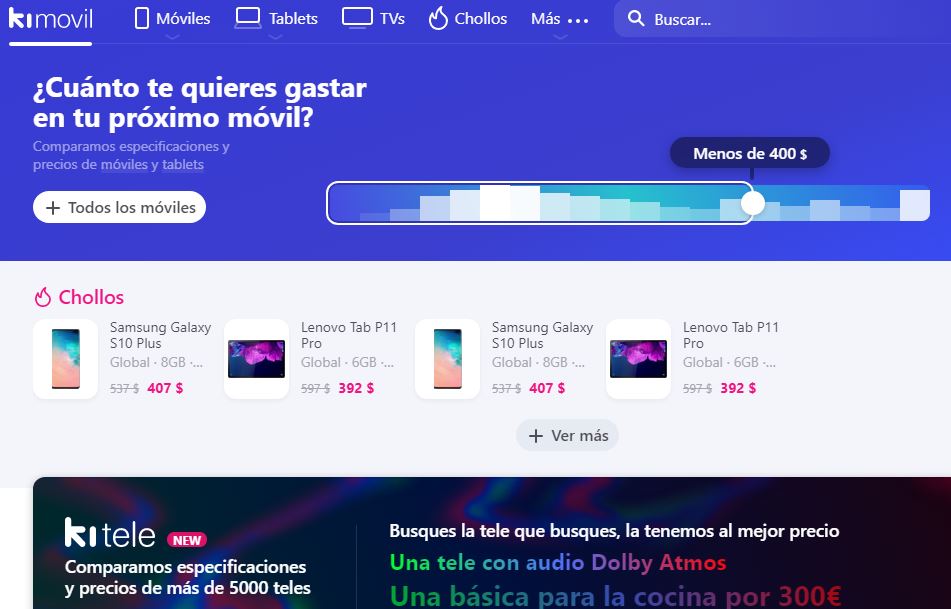This screenshot has width=951, height=609.
Task: Open the first Lenovo Tab P11 Pro thumbnail
Action: click(257, 359)
